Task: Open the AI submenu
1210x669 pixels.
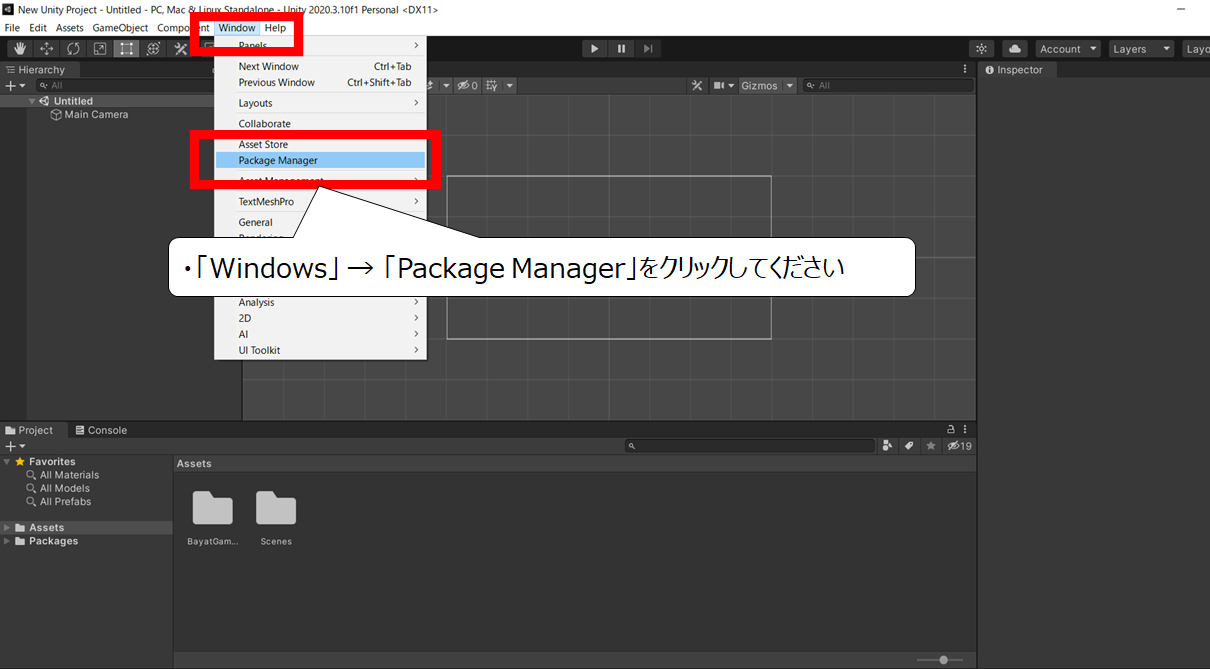Action: (x=321, y=334)
